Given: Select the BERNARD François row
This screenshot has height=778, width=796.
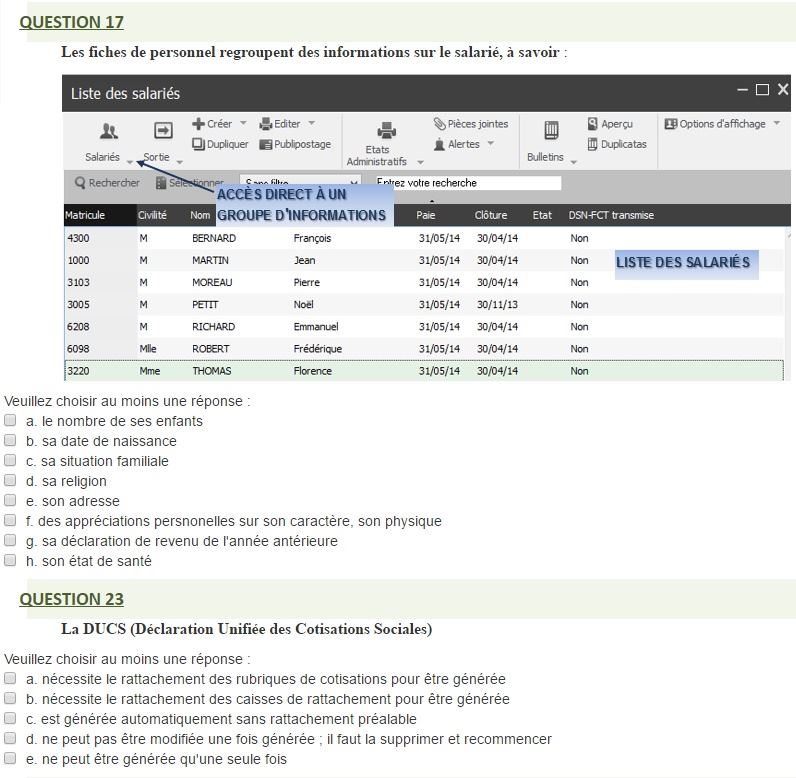Looking at the screenshot, I should (424, 238).
